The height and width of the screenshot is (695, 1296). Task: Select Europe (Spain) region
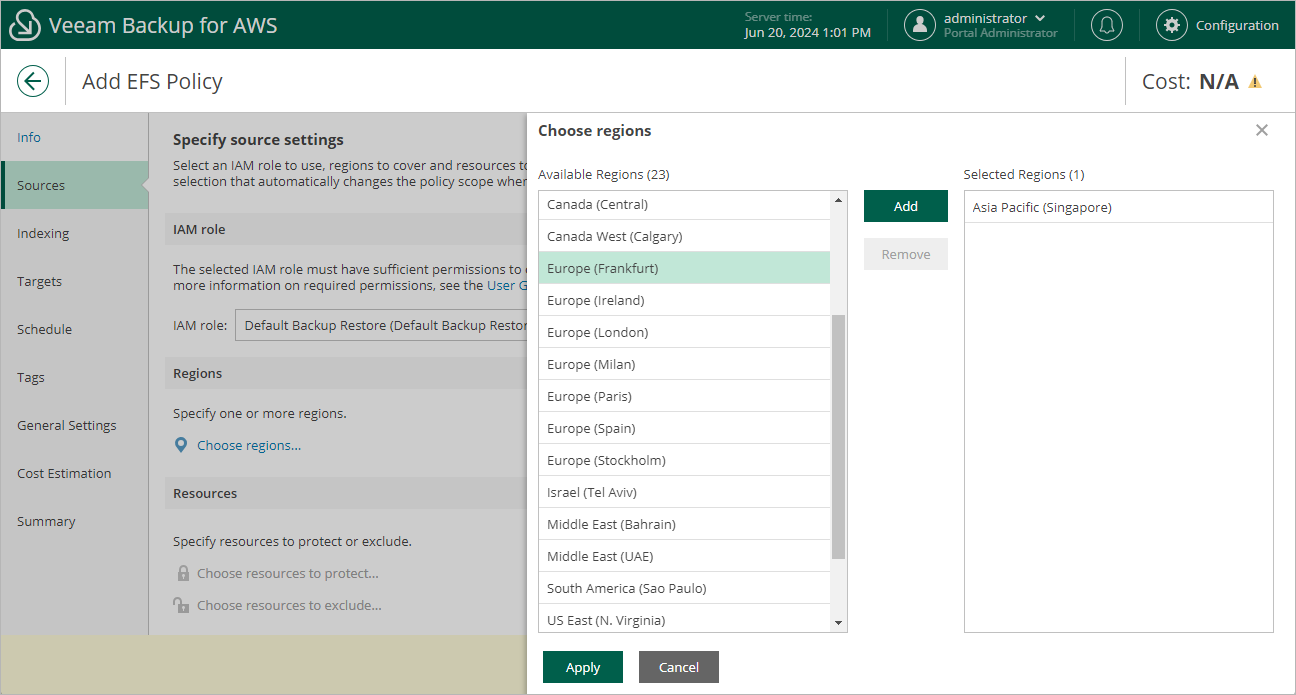[684, 428]
